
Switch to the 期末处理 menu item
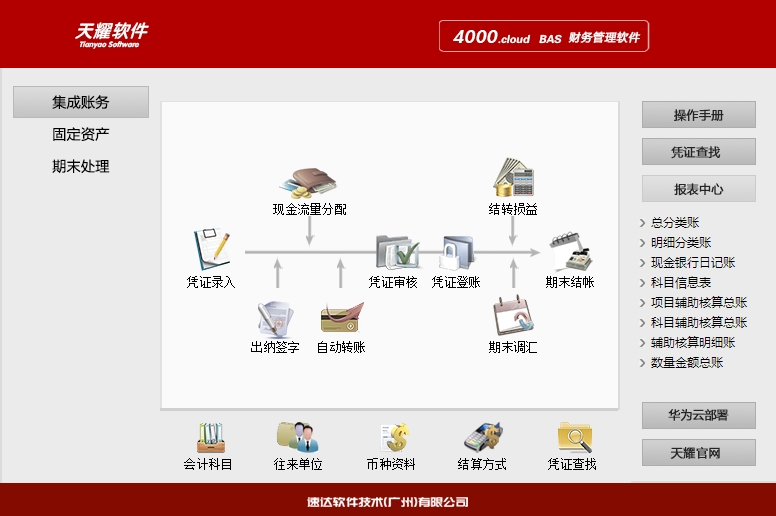[x=81, y=166]
